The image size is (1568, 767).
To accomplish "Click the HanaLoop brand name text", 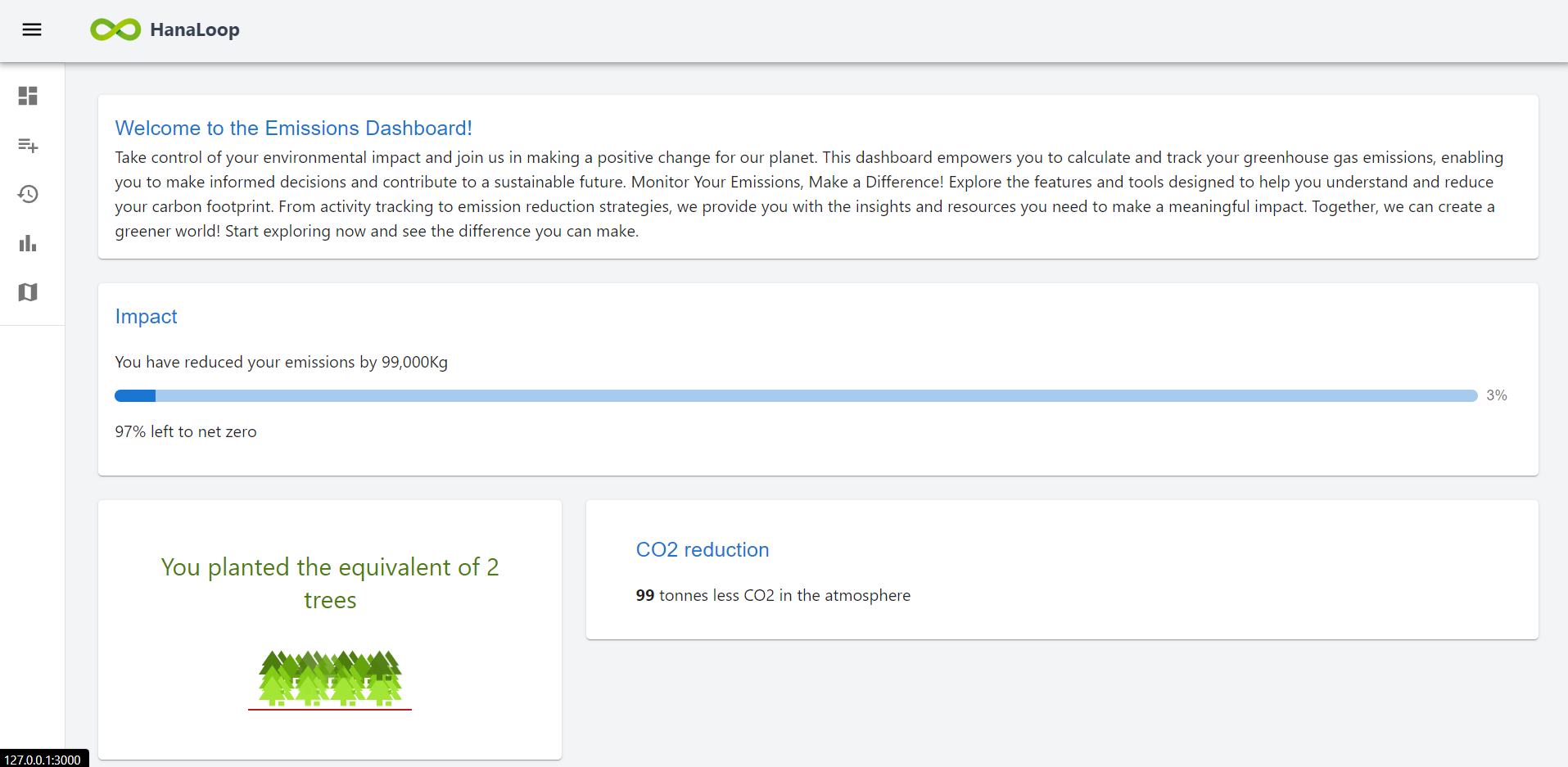I will tap(195, 30).
